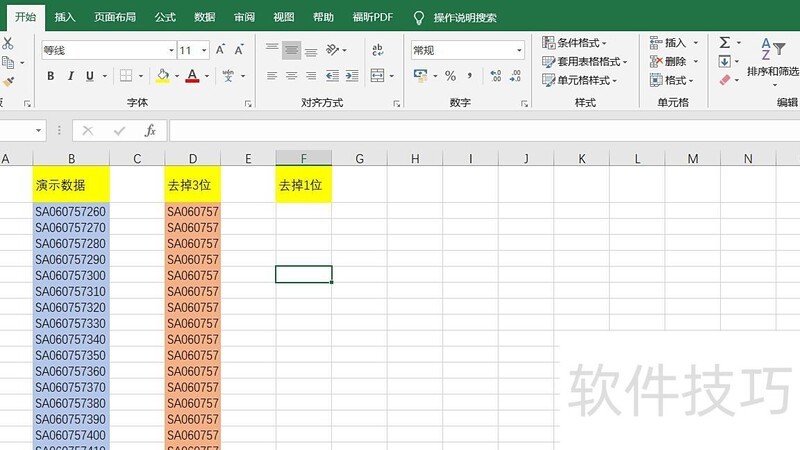Click the 格式 cells button
The image size is (800, 450).
(671, 80)
